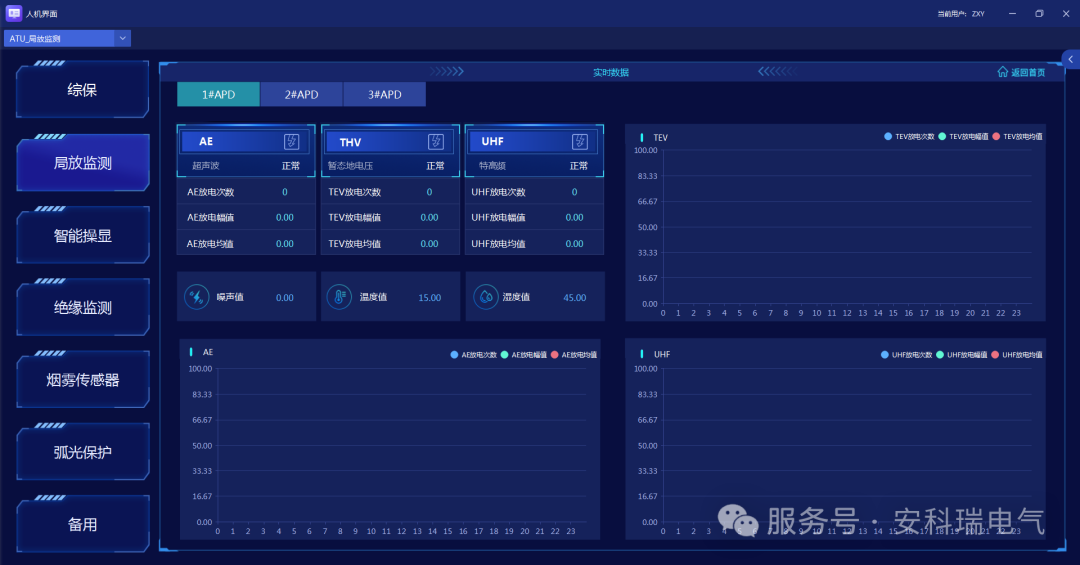Click the TEV chart plot area
The width and height of the screenshot is (1080, 565).
(x=847, y=227)
